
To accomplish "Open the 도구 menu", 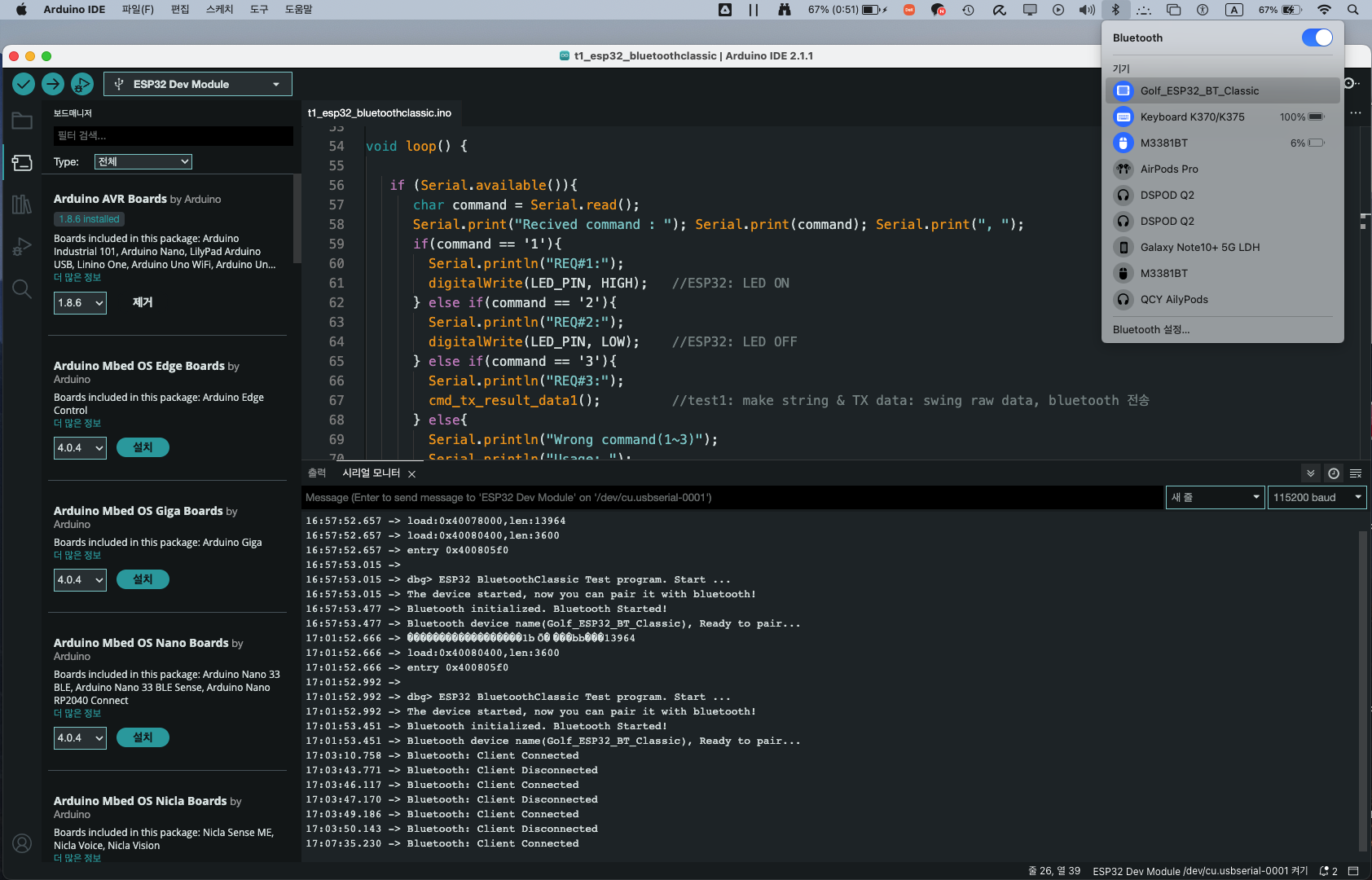I will [259, 10].
